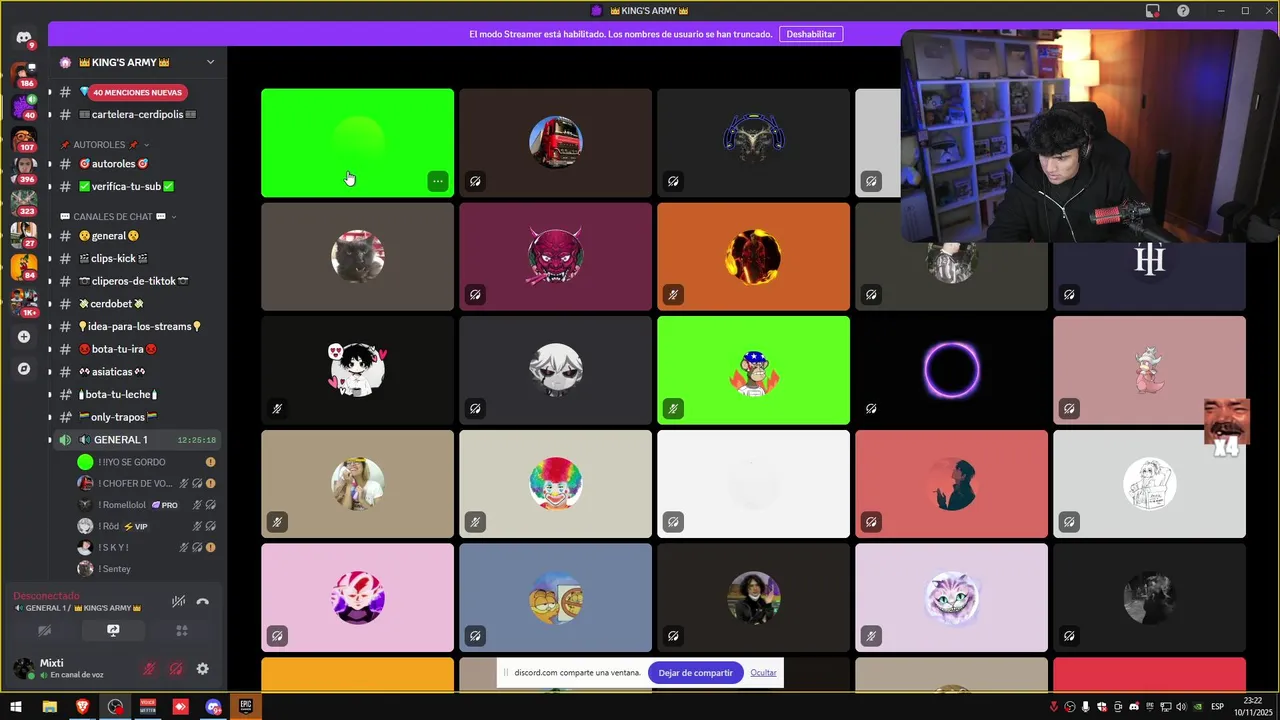Expand arrow beside cerdobet channel
This screenshot has height=720, width=1280.
pyautogui.click(x=50, y=304)
